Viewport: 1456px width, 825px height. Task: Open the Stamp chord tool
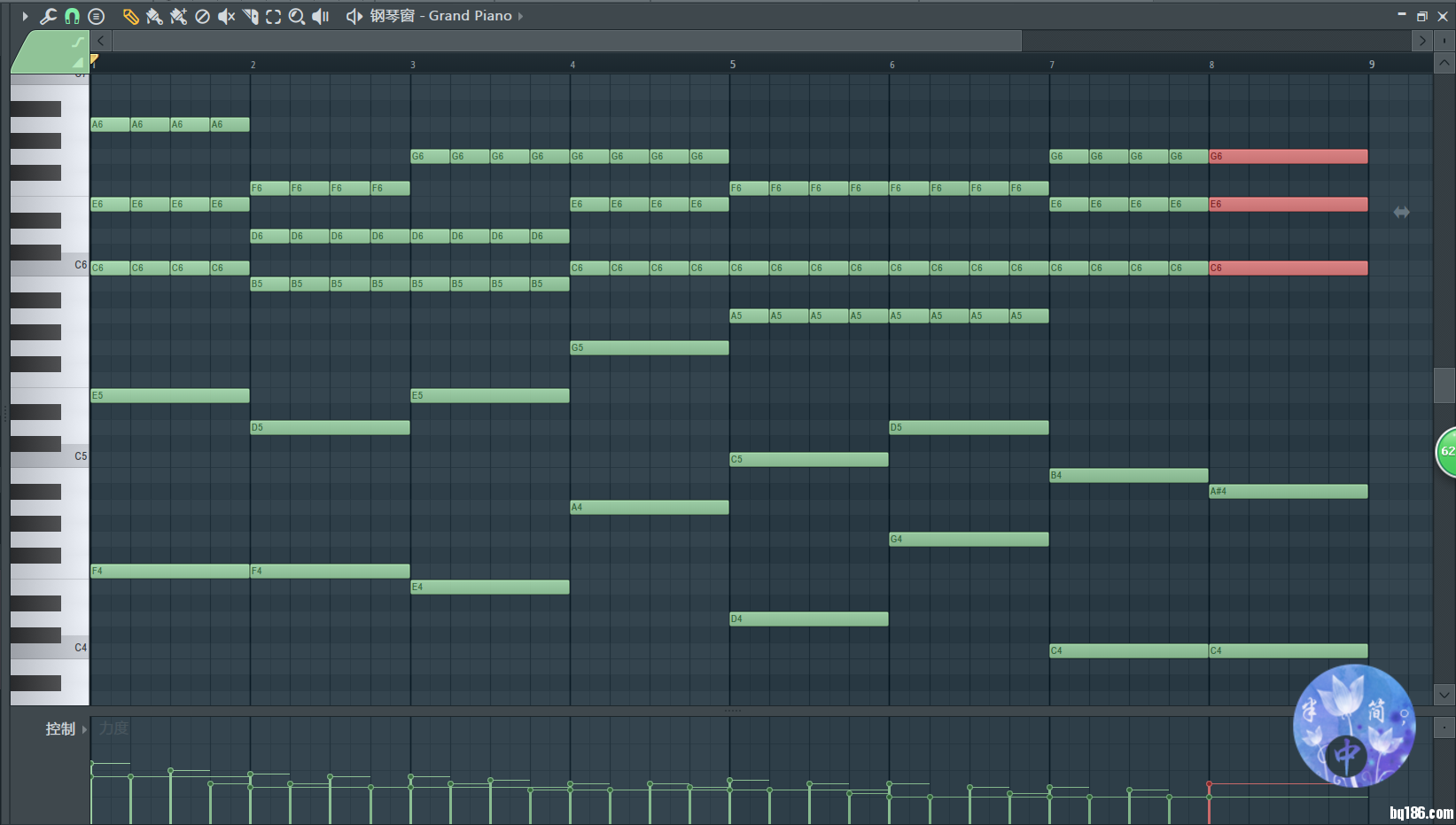pyautogui.click(x=97, y=16)
